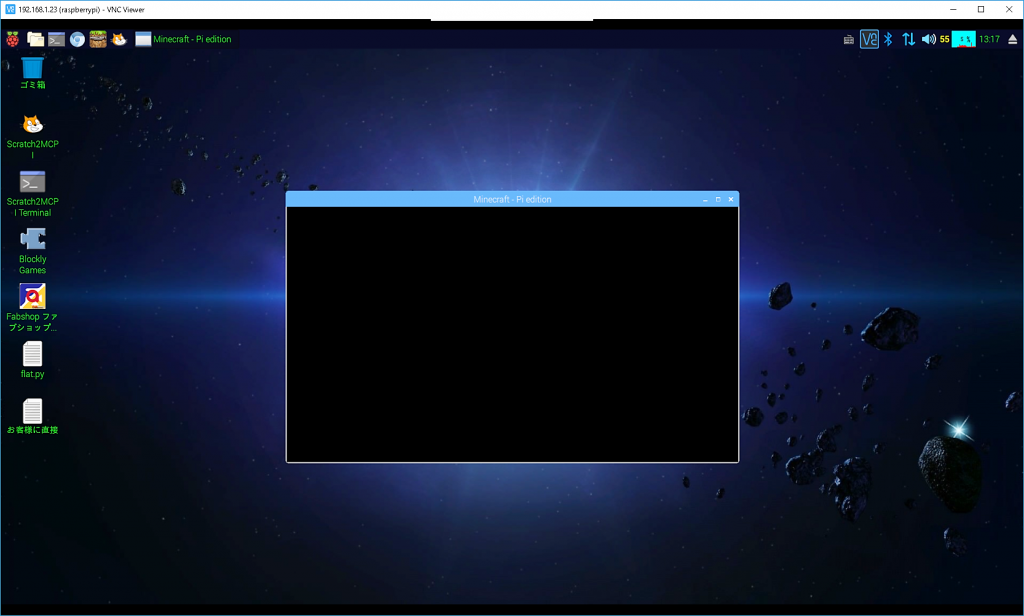Image resolution: width=1024 pixels, height=616 pixels.
Task: Select the Fabshop desktop shortcut
Action: (x=32, y=308)
